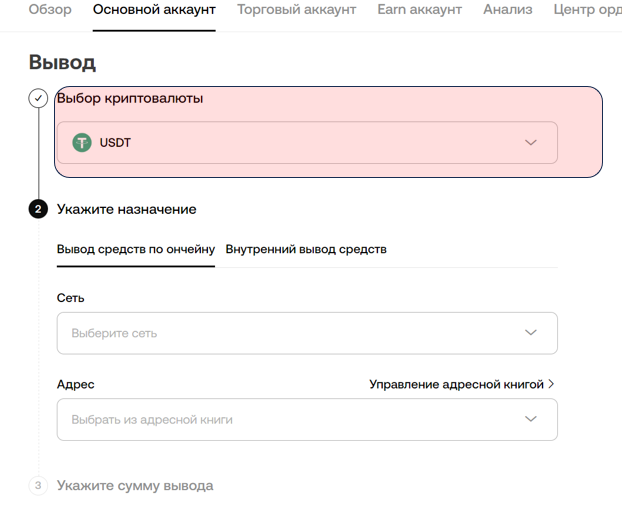Click the arrow next to Управление адресной книгой
The width and height of the screenshot is (629, 513).
click(x=551, y=384)
